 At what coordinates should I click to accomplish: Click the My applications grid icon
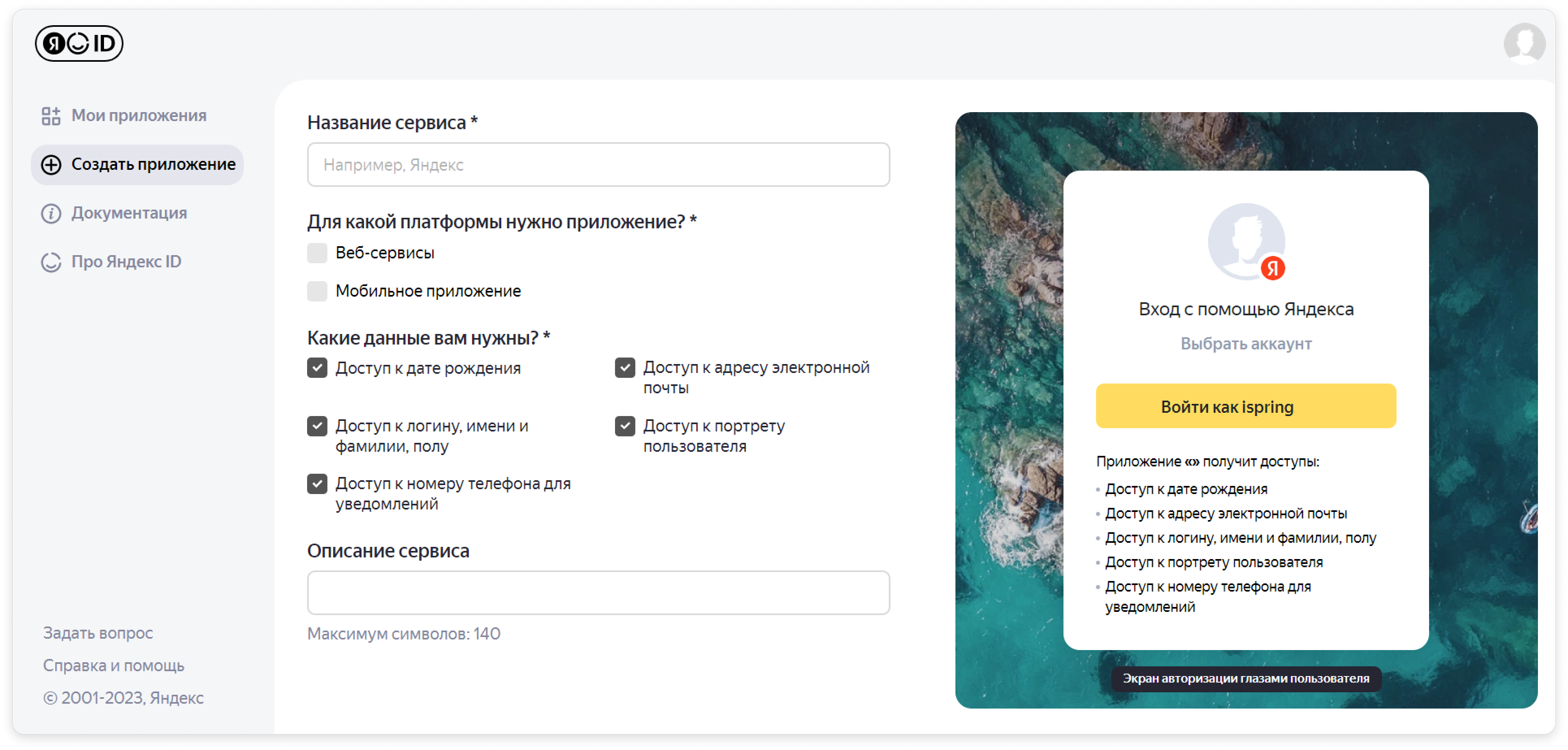[x=51, y=116]
